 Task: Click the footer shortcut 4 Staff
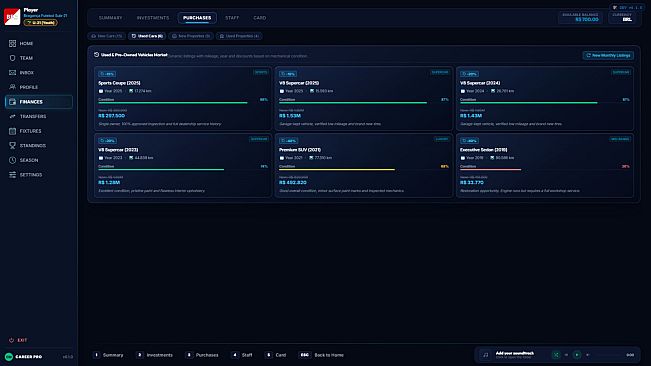tap(242, 355)
